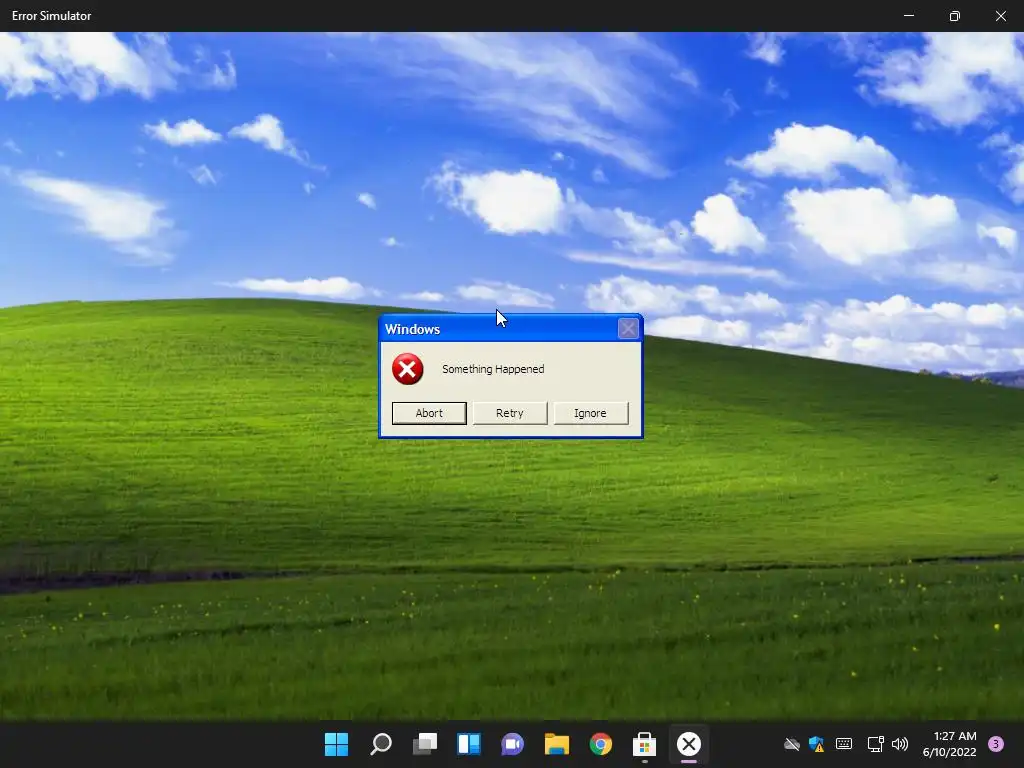Click the Retry button
Image resolution: width=1024 pixels, height=768 pixels.
(510, 413)
